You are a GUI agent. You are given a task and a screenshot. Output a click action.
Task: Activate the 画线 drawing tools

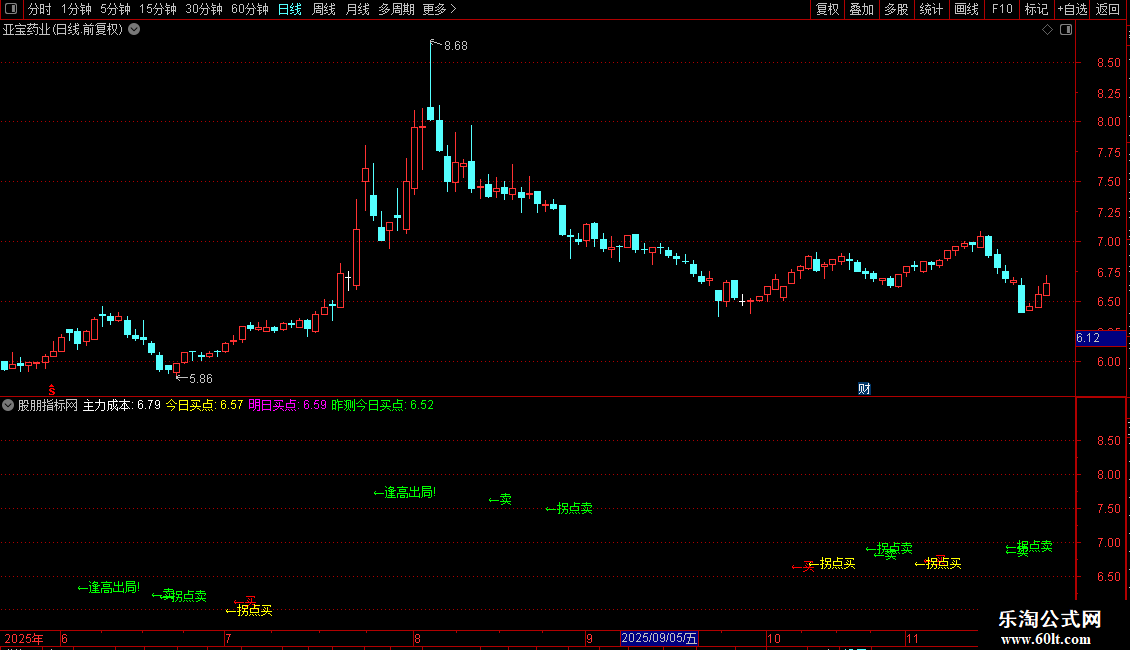[x=966, y=9]
